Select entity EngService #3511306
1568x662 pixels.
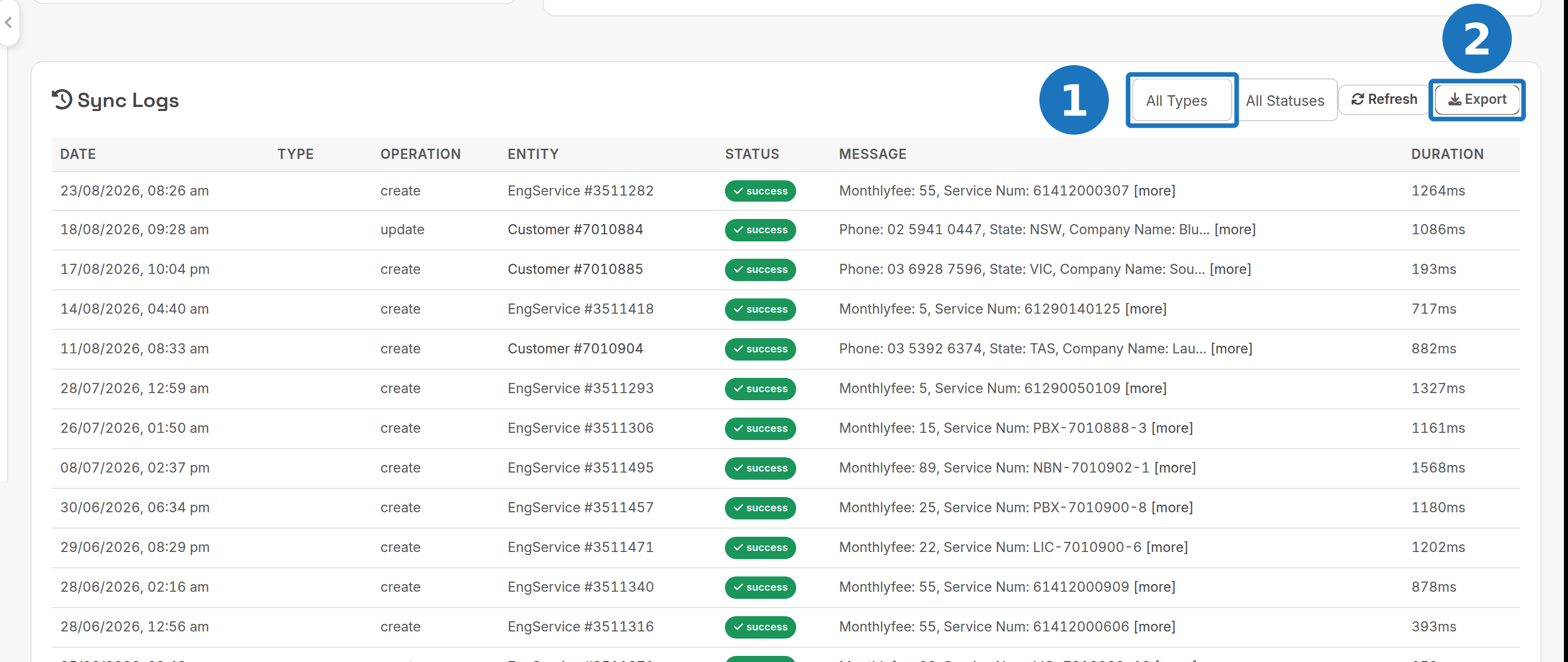tap(581, 428)
